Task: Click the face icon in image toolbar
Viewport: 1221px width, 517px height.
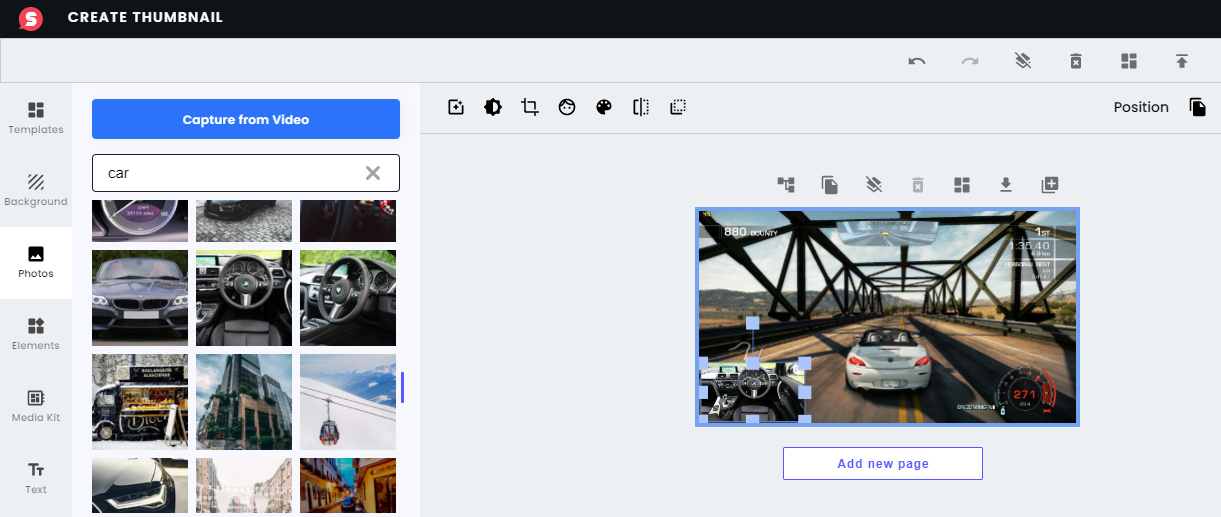Action: pyautogui.click(x=567, y=107)
